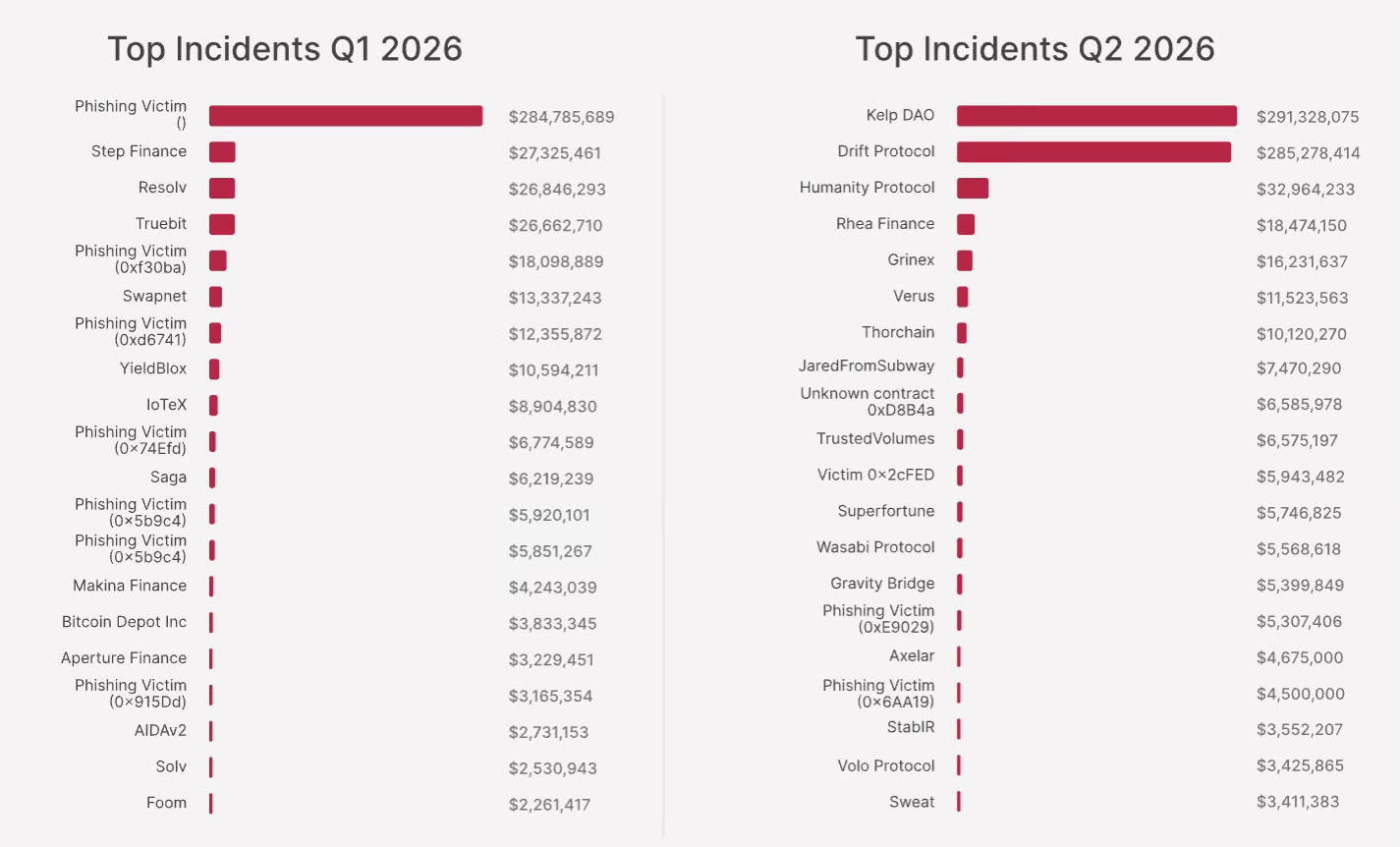Select the "Foom" label
The image size is (1400, 847).
click(x=166, y=804)
